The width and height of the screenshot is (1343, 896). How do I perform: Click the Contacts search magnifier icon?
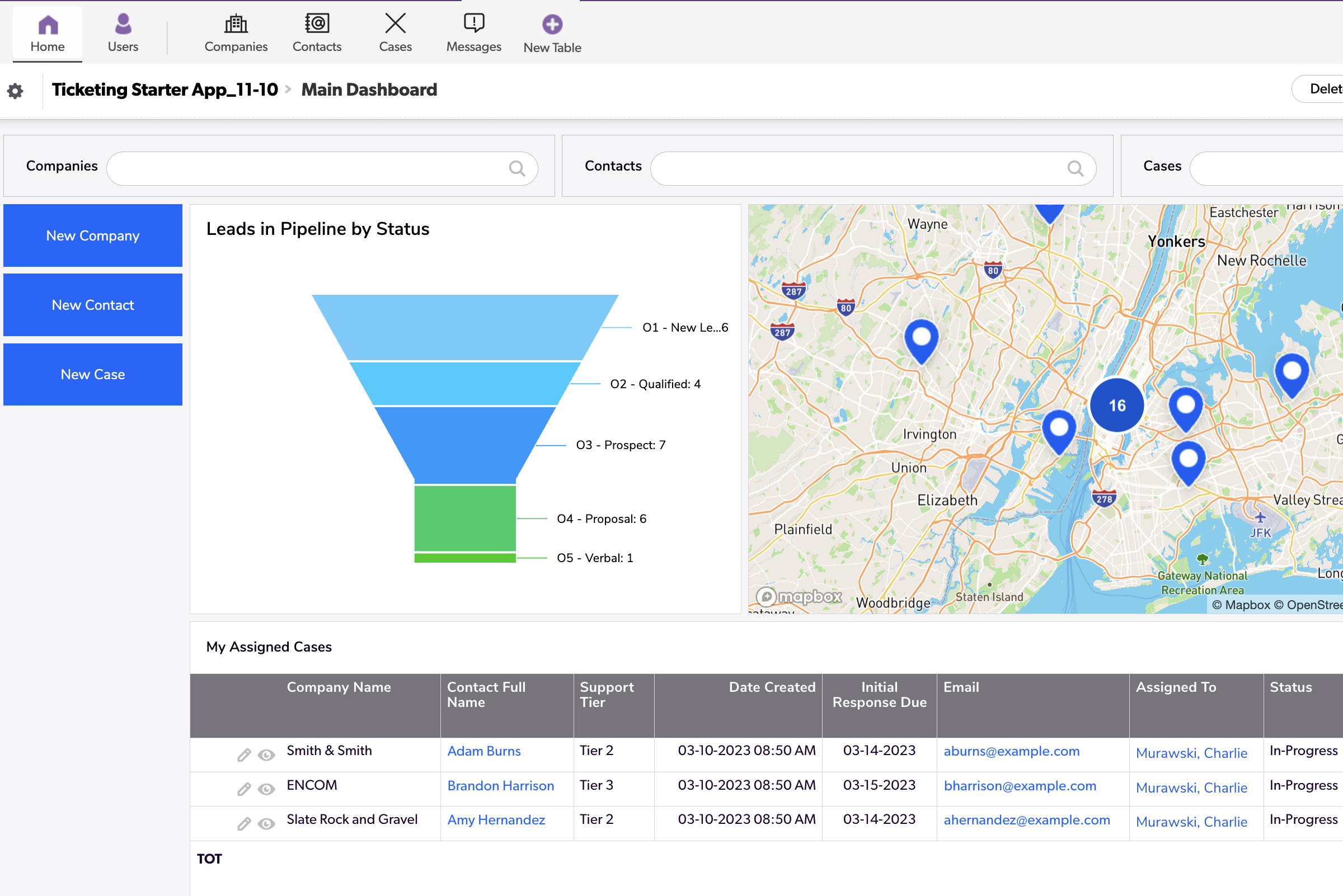(1075, 168)
